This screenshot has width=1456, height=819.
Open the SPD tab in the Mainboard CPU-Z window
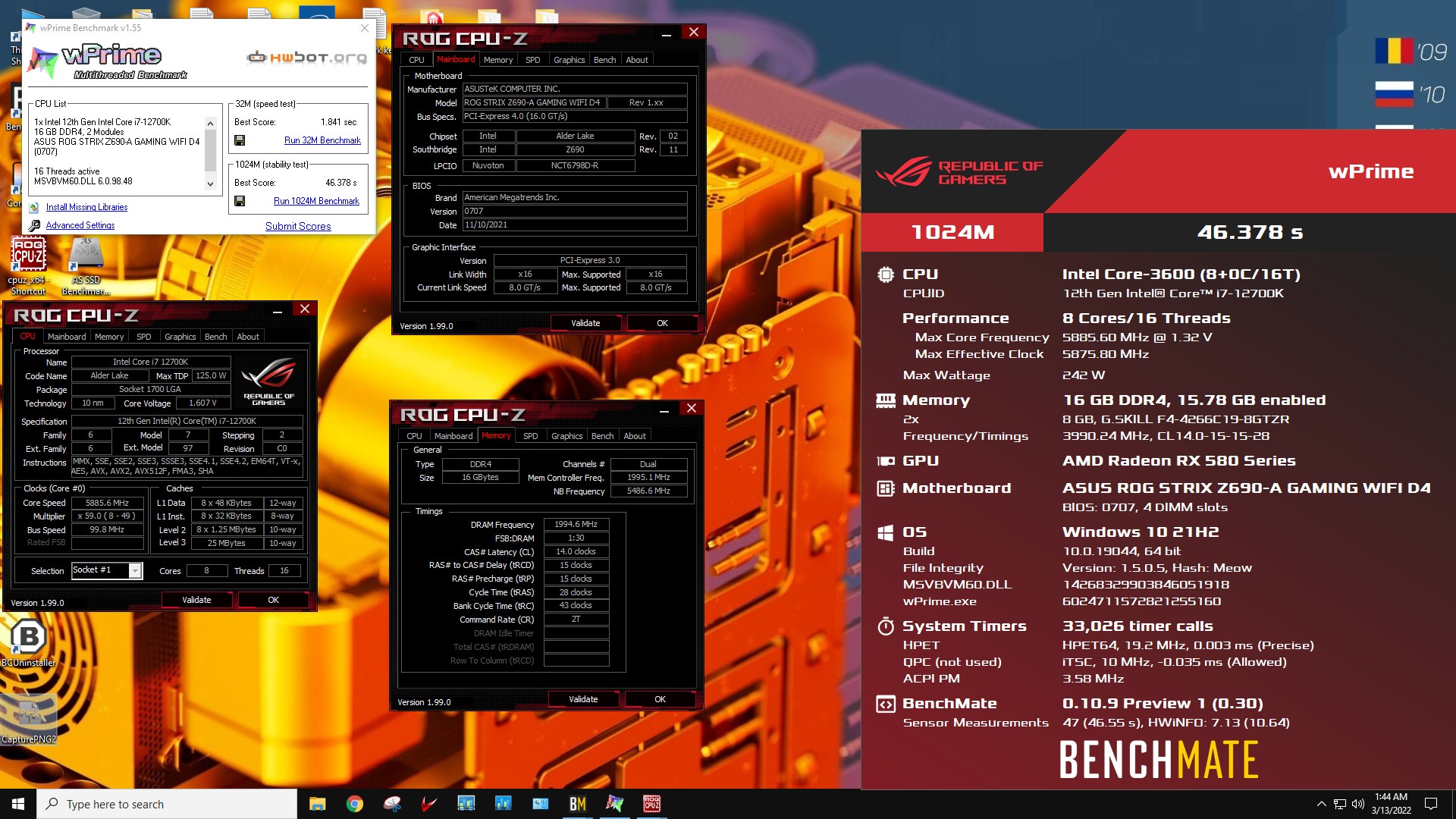pos(533,60)
